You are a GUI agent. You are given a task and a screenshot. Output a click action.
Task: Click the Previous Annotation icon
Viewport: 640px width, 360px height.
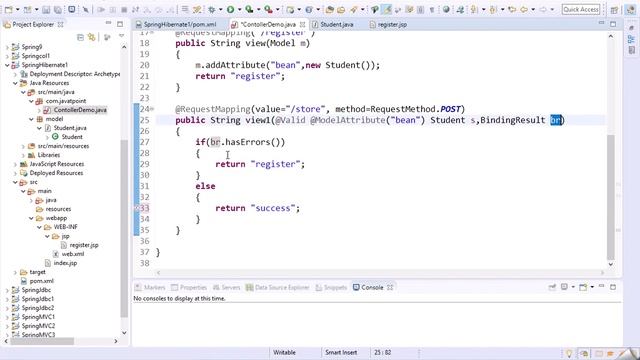point(493,9)
